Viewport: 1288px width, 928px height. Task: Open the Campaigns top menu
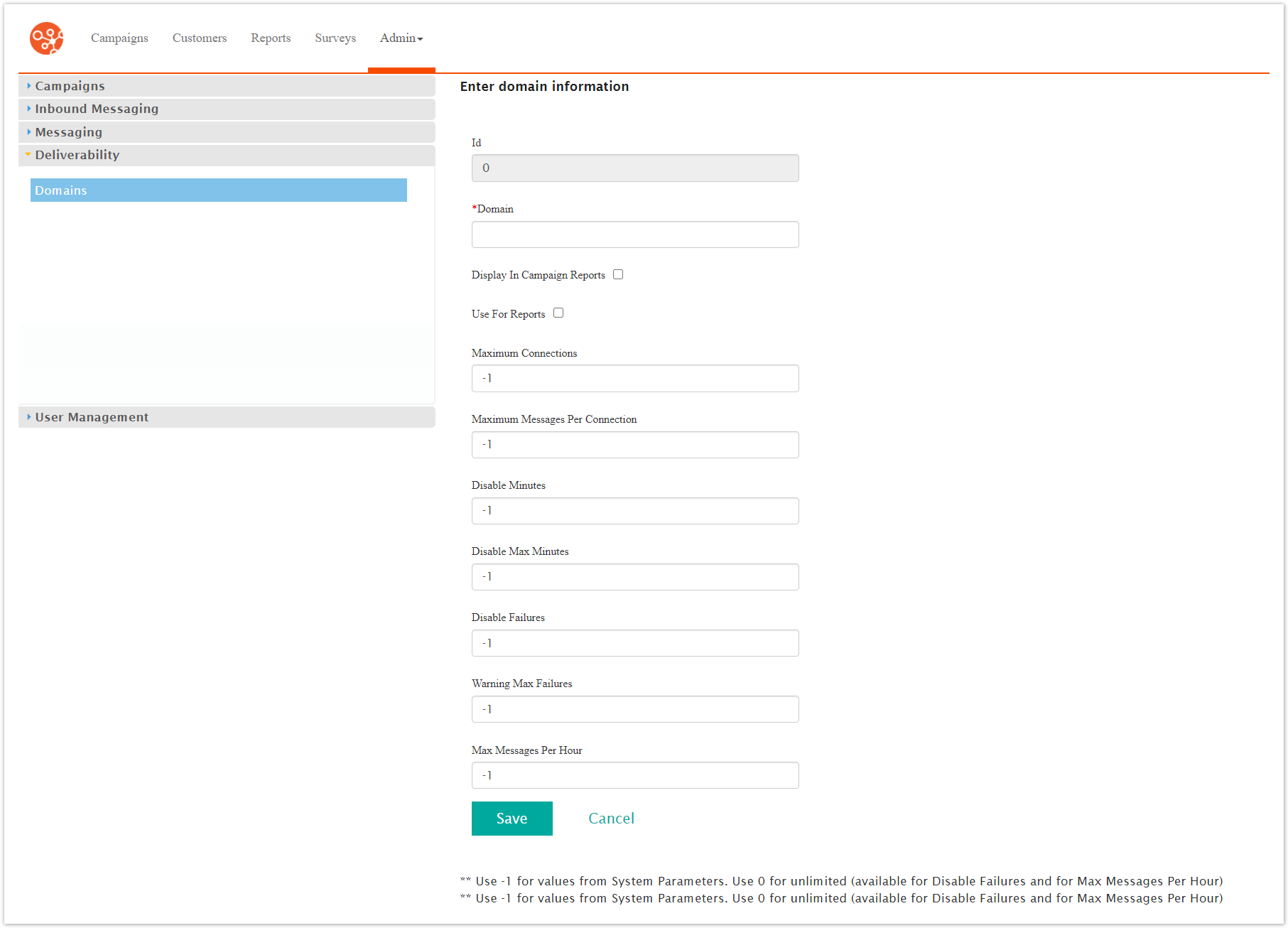pyautogui.click(x=119, y=38)
